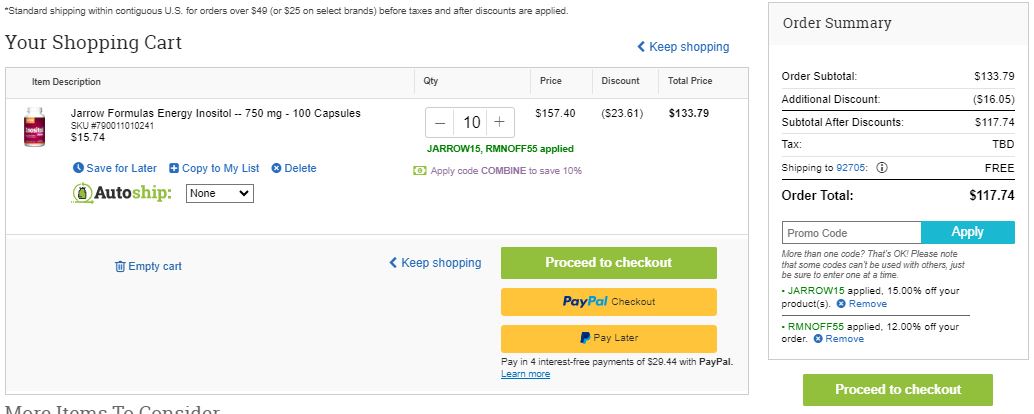Click the Empty cart trash icon

120,266
